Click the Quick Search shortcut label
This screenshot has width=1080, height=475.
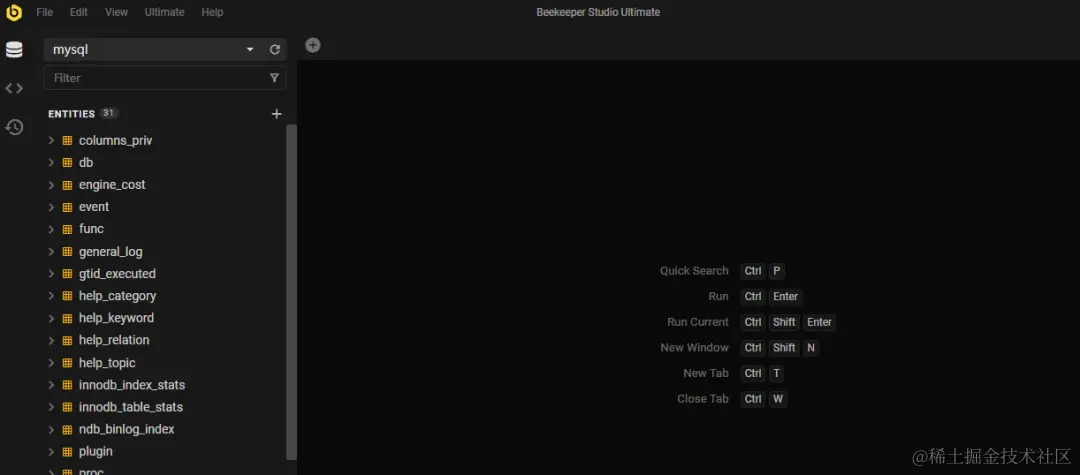click(x=694, y=271)
